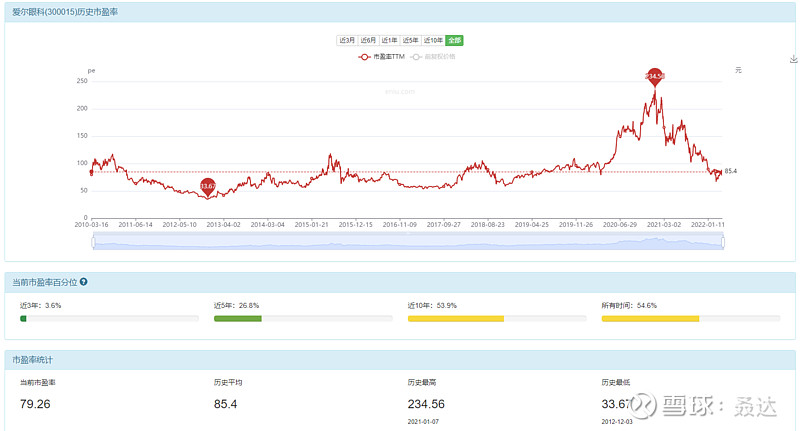Click the 历史最低 heading
The height and width of the screenshot is (431, 800).
[x=616, y=382]
